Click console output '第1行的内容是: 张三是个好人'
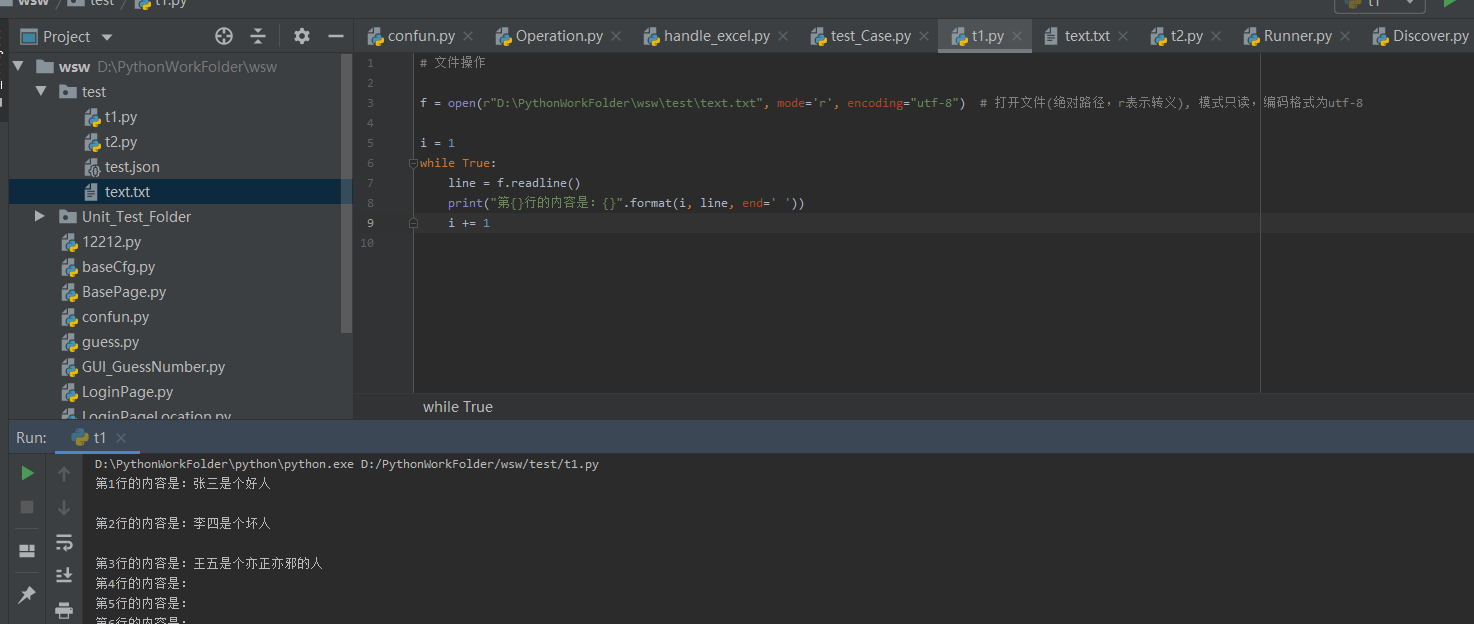This screenshot has height=624, width=1474. click(x=183, y=483)
